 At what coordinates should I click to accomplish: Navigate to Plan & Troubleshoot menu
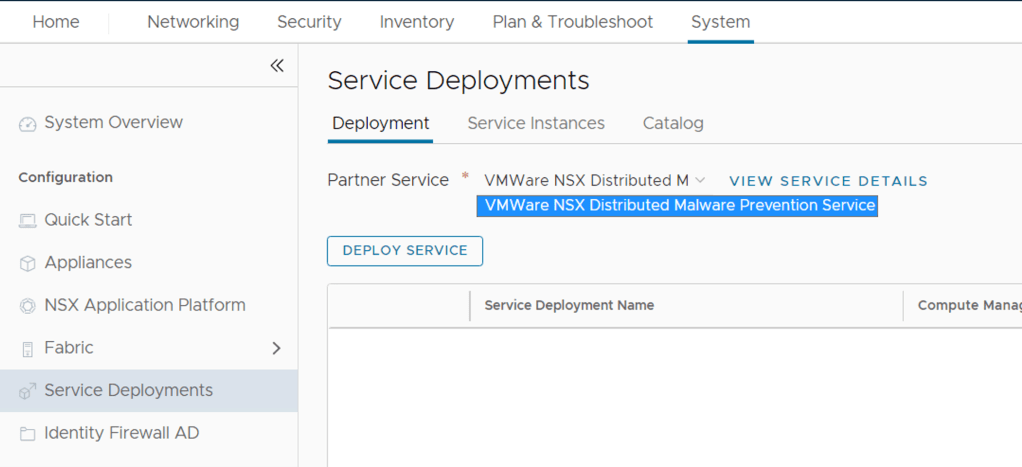pyautogui.click(x=572, y=22)
